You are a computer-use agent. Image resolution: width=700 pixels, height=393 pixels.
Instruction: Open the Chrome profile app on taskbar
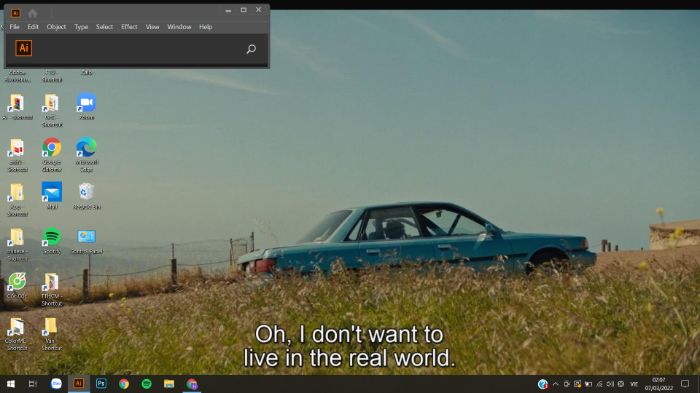click(x=192, y=384)
